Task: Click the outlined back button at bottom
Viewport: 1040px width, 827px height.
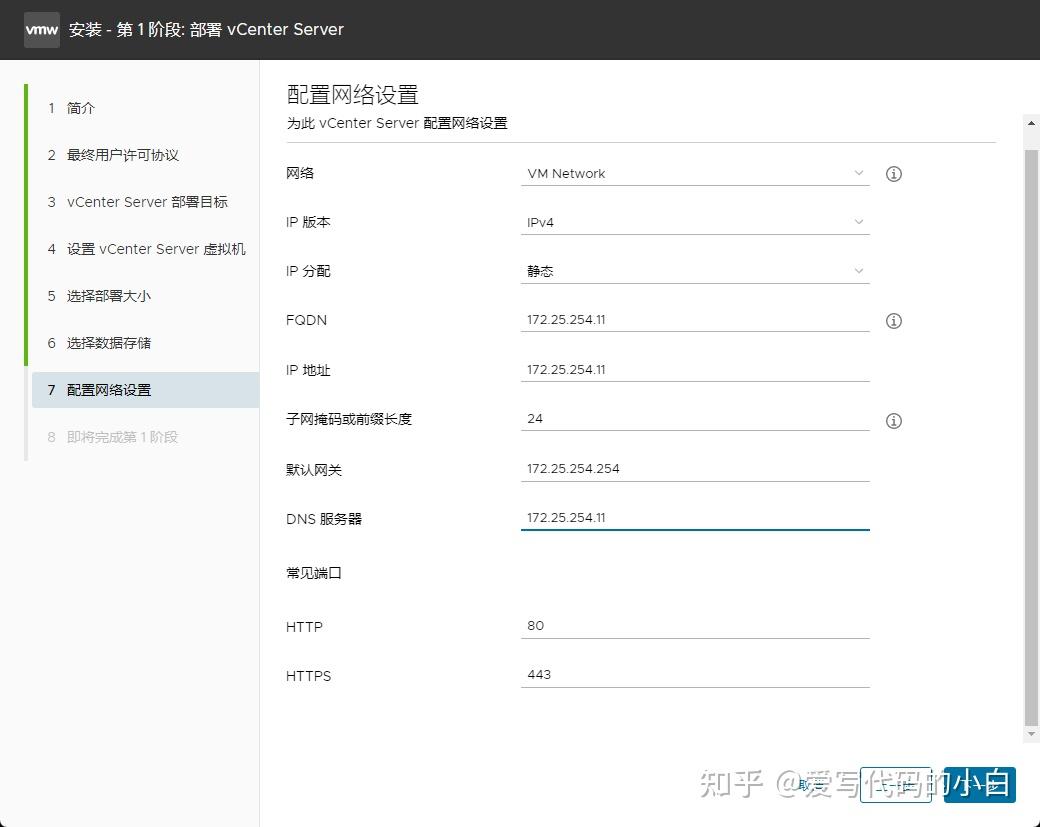Action: pyautogui.click(x=895, y=785)
